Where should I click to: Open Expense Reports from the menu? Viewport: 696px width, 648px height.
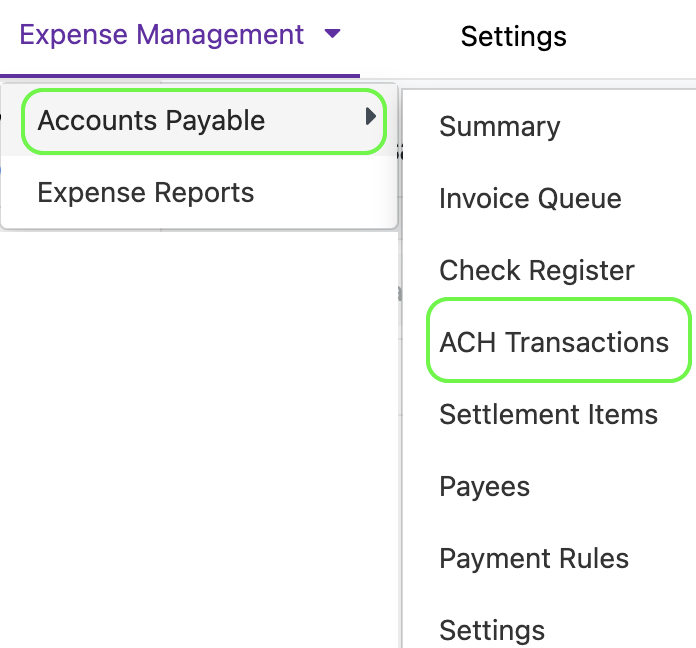[x=146, y=193]
